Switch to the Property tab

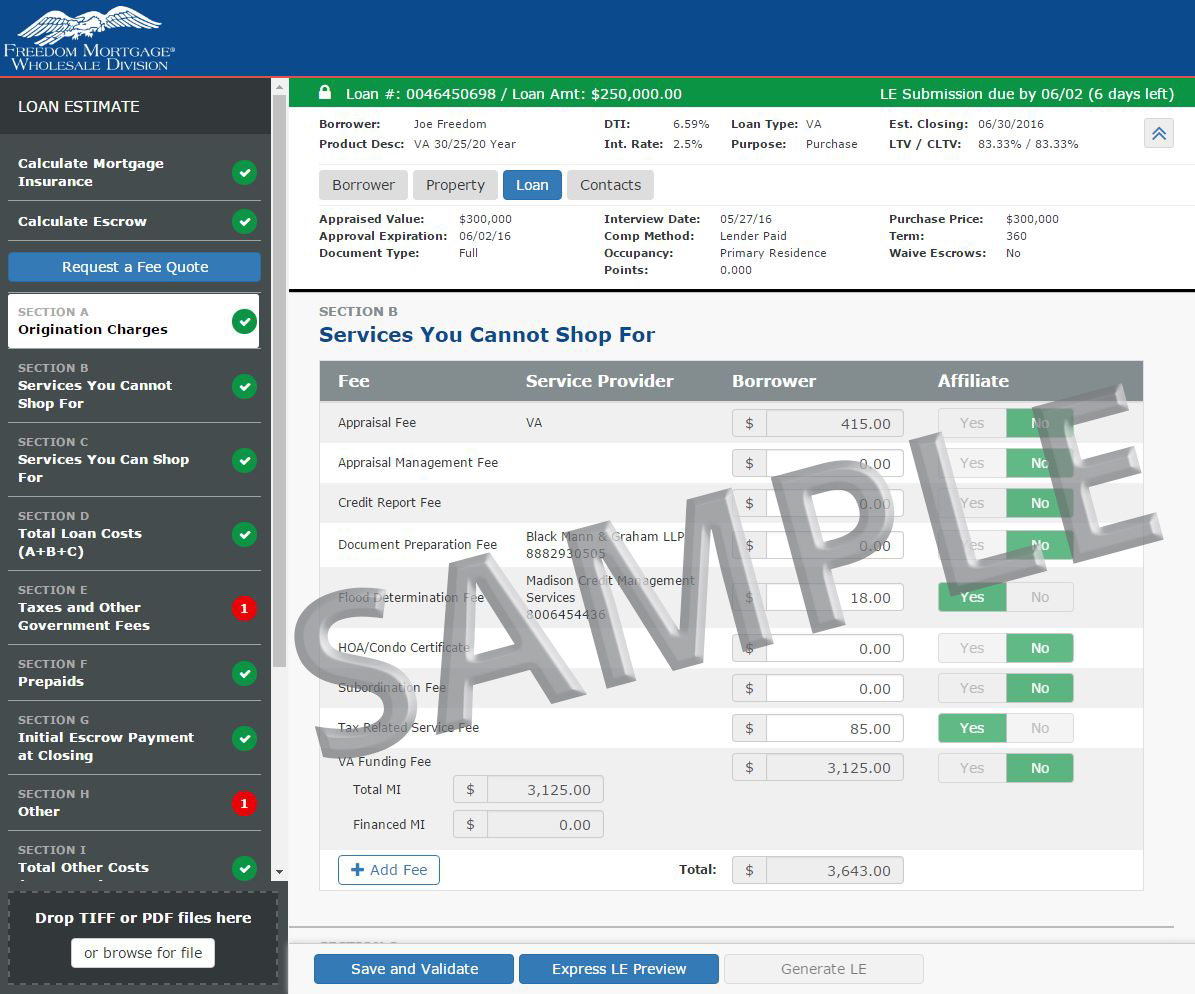[455, 185]
